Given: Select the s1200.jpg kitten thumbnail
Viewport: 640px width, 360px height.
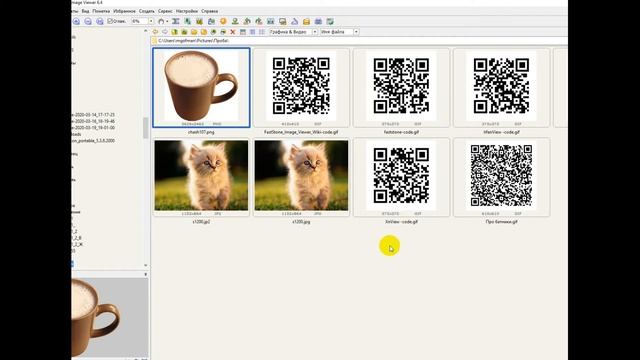Looking at the screenshot, I should click(x=301, y=177).
